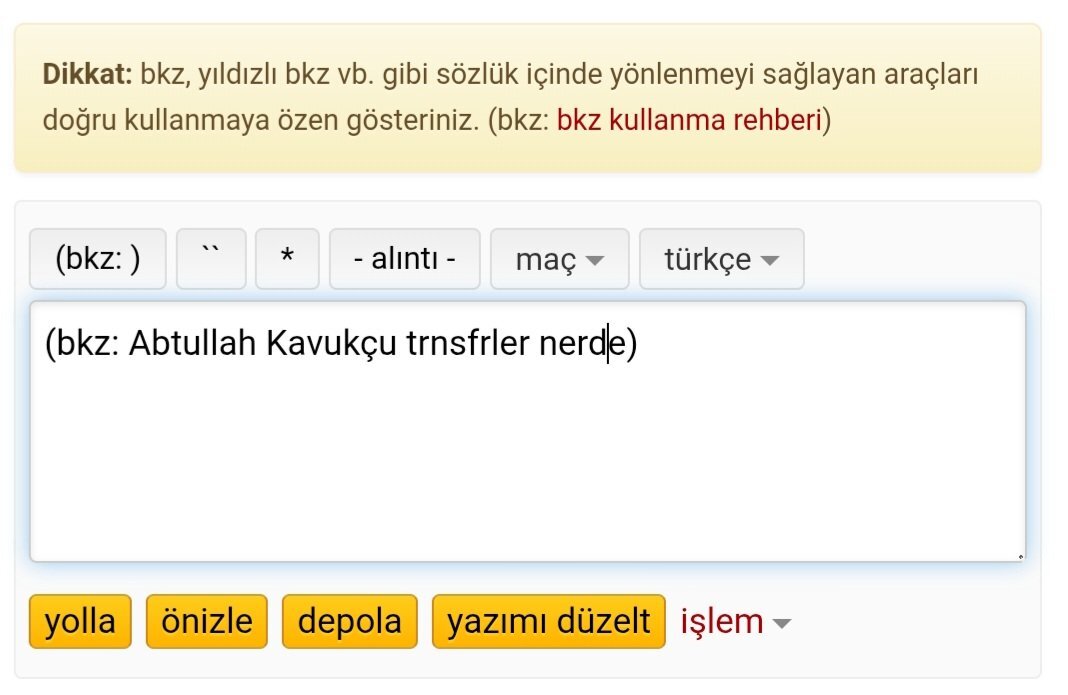Image resolution: width=1068 pixels, height=695 pixels.
Task: Click the yazımı düzelt button
Action: pyautogui.click(x=548, y=622)
